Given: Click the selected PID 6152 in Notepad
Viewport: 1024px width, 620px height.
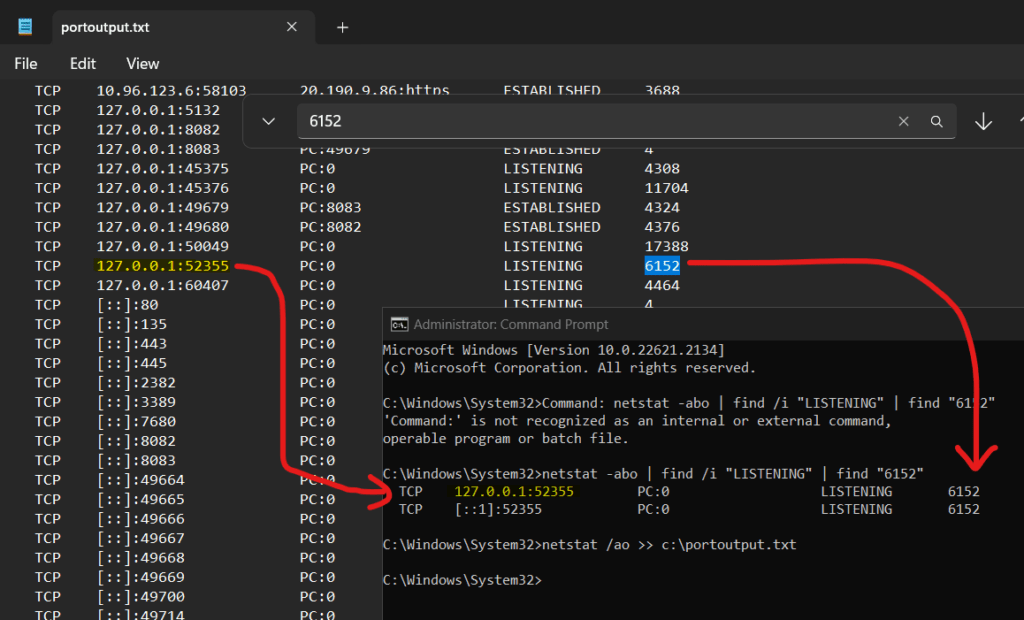Looking at the screenshot, I should 662,266.
